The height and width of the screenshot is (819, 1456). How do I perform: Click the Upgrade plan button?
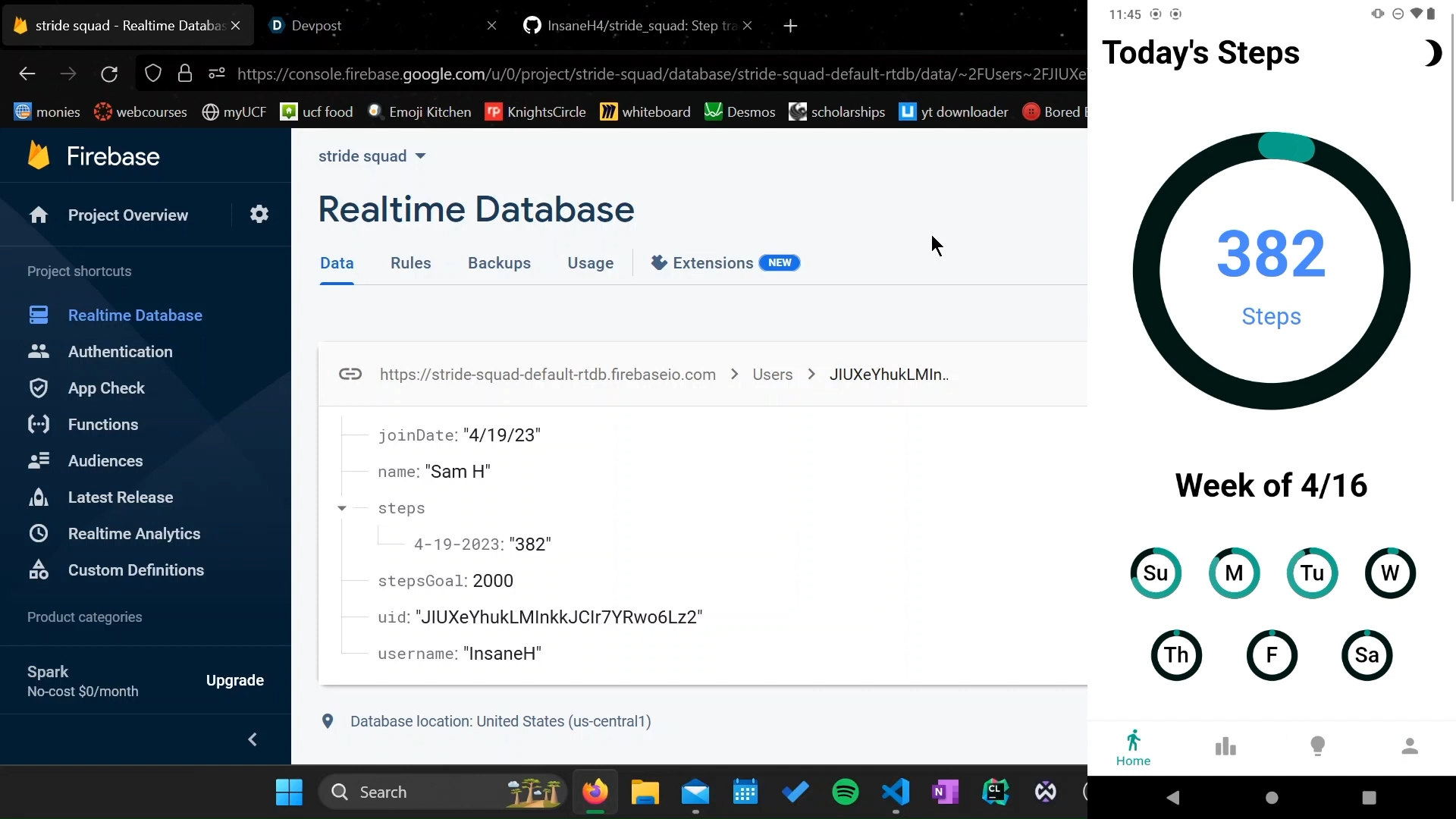[235, 680]
